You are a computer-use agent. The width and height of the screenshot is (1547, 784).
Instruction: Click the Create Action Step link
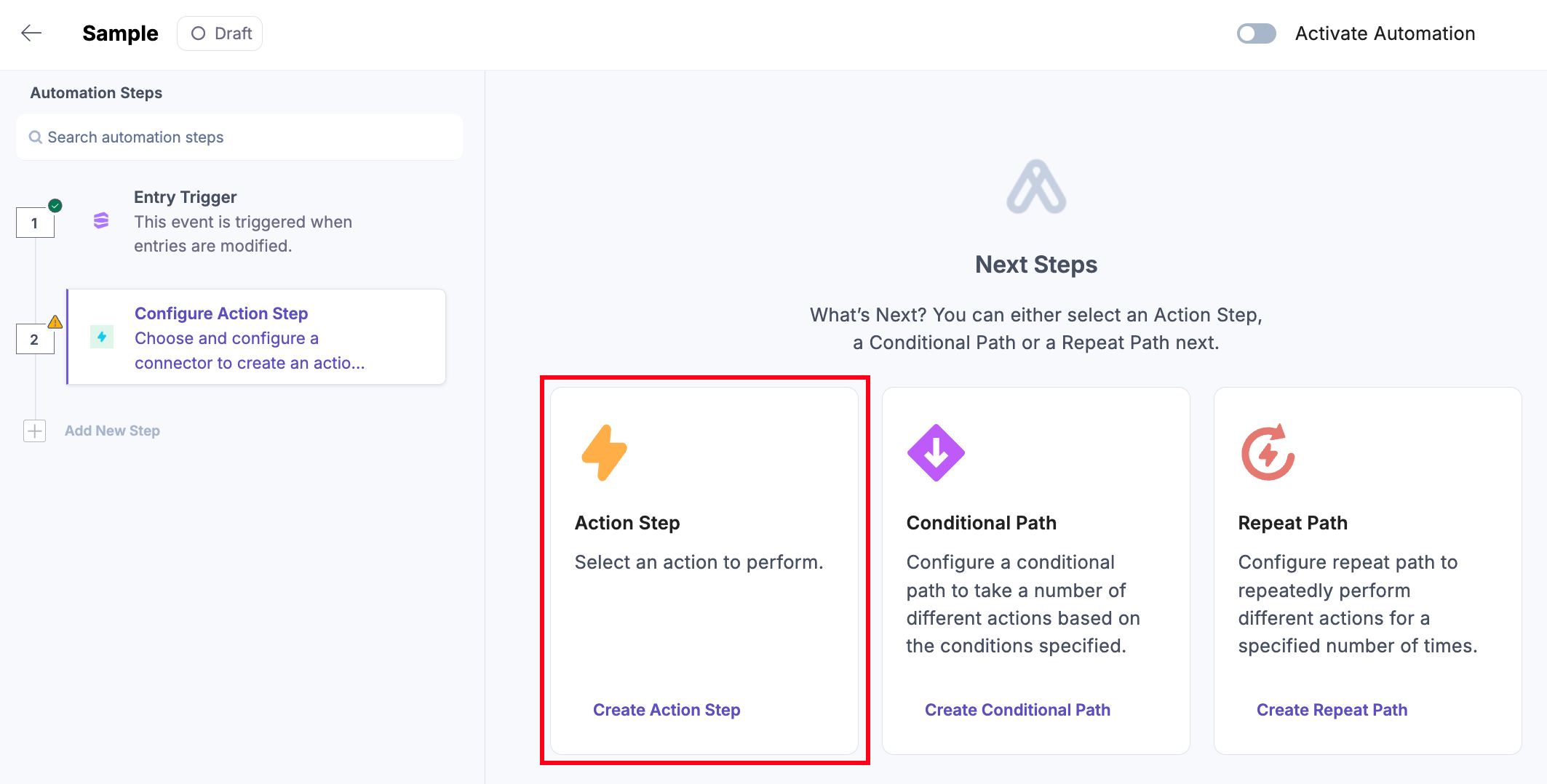click(667, 710)
